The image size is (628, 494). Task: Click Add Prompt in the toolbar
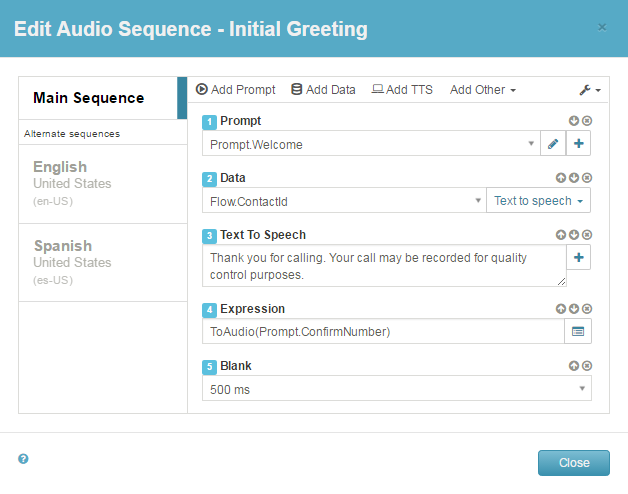click(x=235, y=90)
